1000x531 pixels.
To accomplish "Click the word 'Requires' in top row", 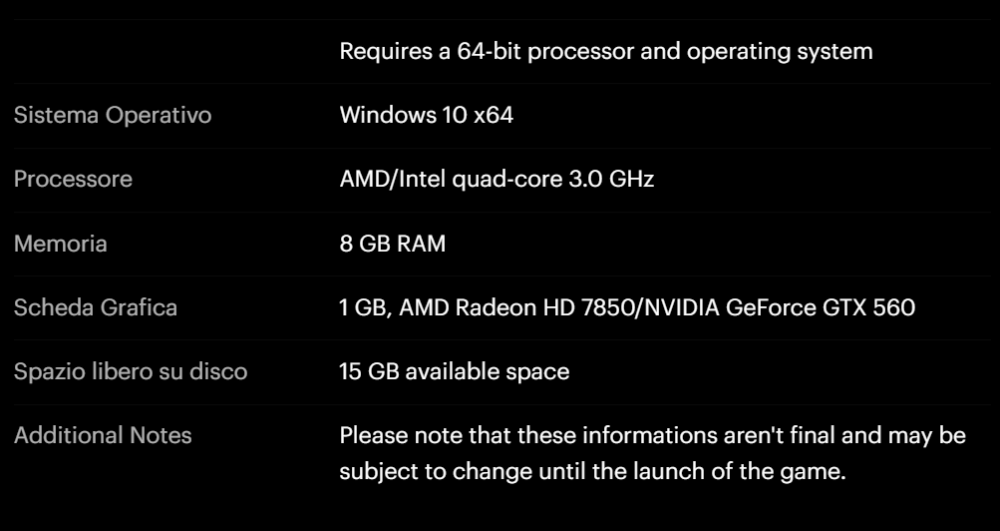I will click(376, 51).
